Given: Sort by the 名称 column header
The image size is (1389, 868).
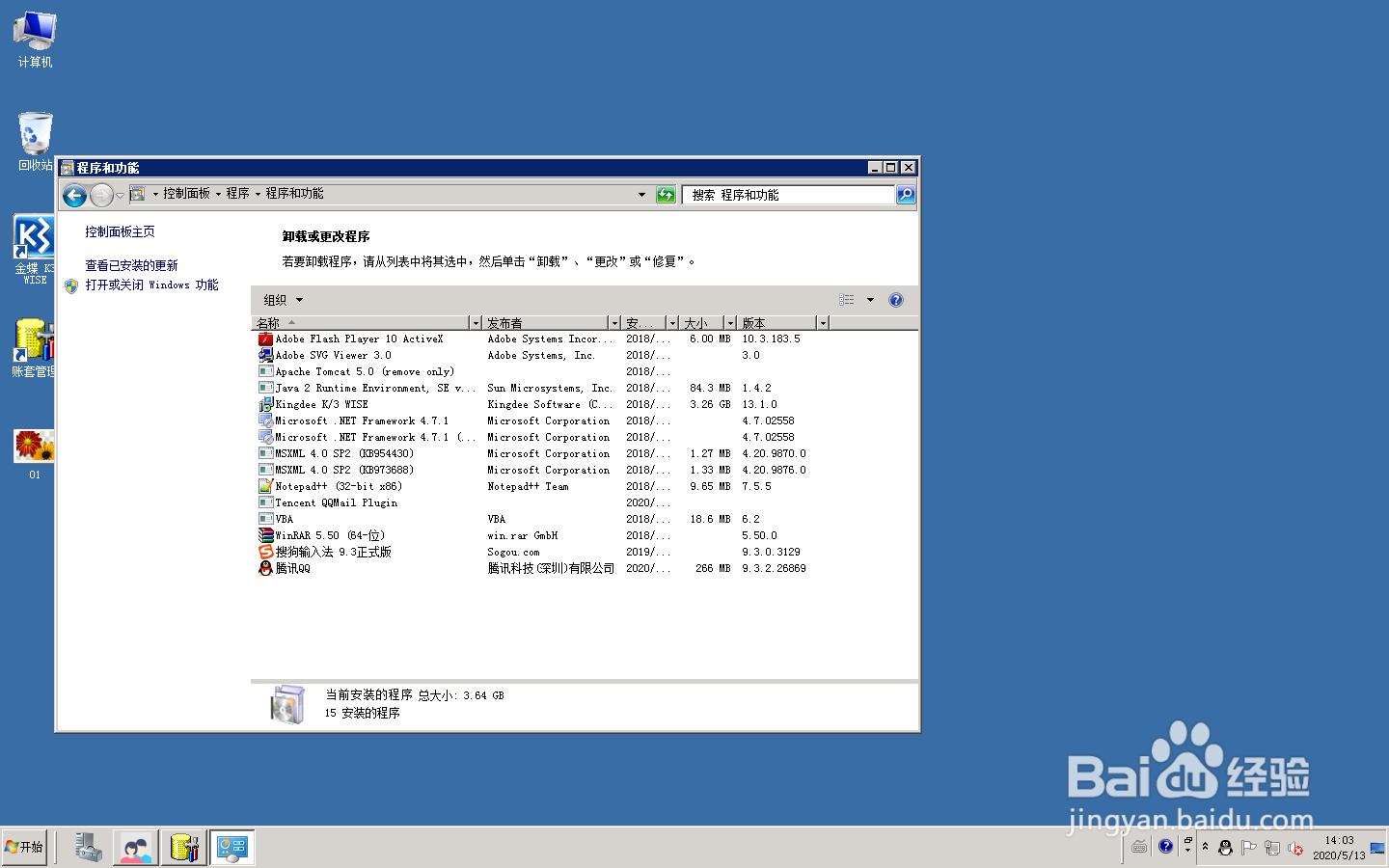Looking at the screenshot, I should [362, 323].
